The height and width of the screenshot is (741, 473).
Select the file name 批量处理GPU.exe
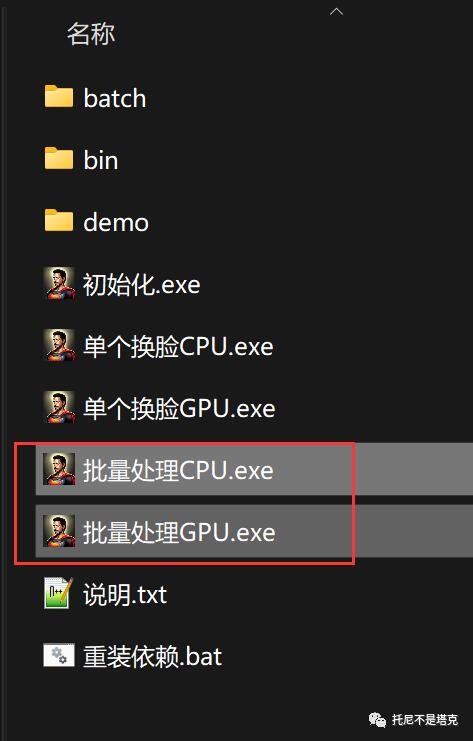click(179, 532)
